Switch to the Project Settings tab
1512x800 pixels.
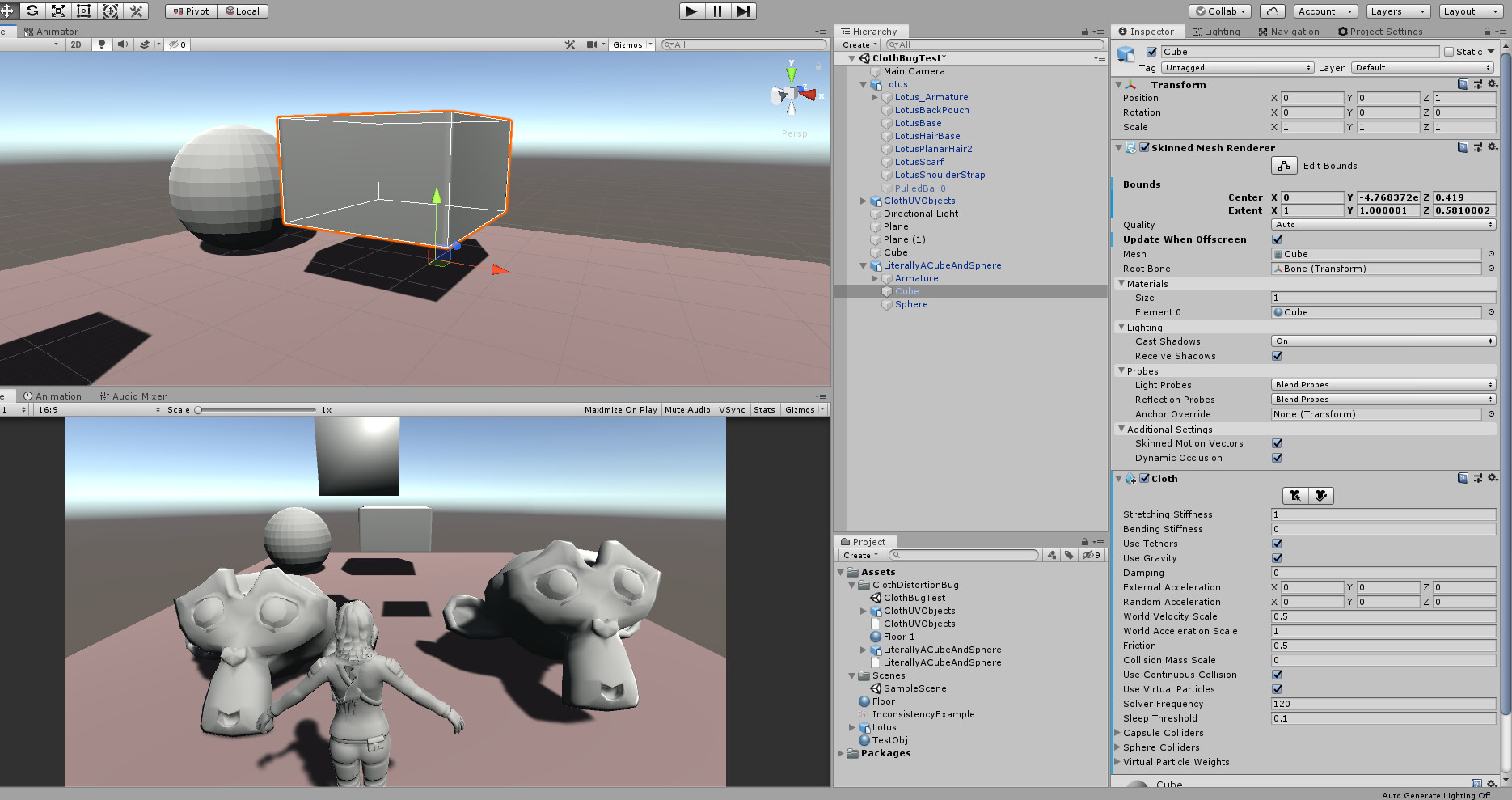pyautogui.click(x=1380, y=32)
